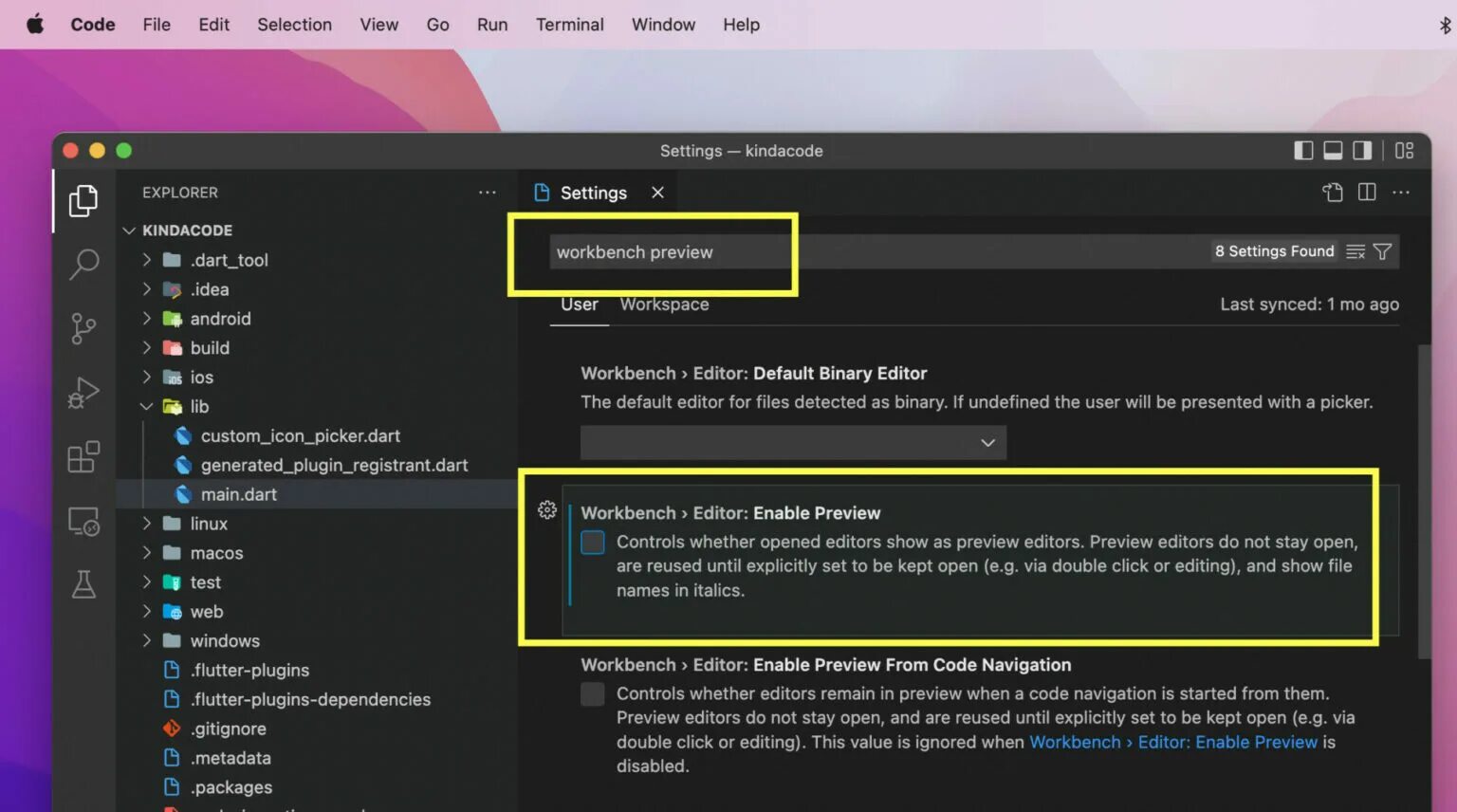
Task: Follow the Workbench Editor: Enable Preview link
Action: [x=1173, y=742]
